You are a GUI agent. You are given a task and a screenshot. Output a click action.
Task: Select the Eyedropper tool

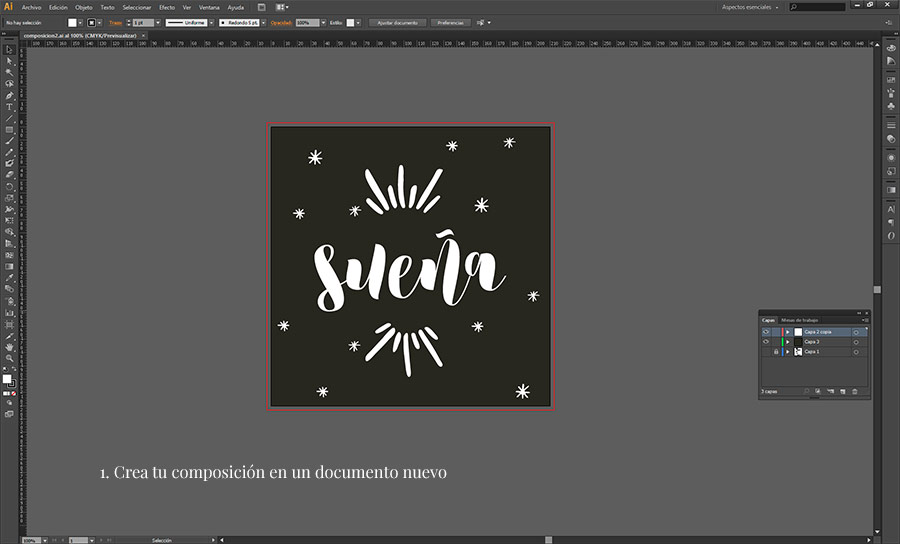pyautogui.click(x=9, y=278)
